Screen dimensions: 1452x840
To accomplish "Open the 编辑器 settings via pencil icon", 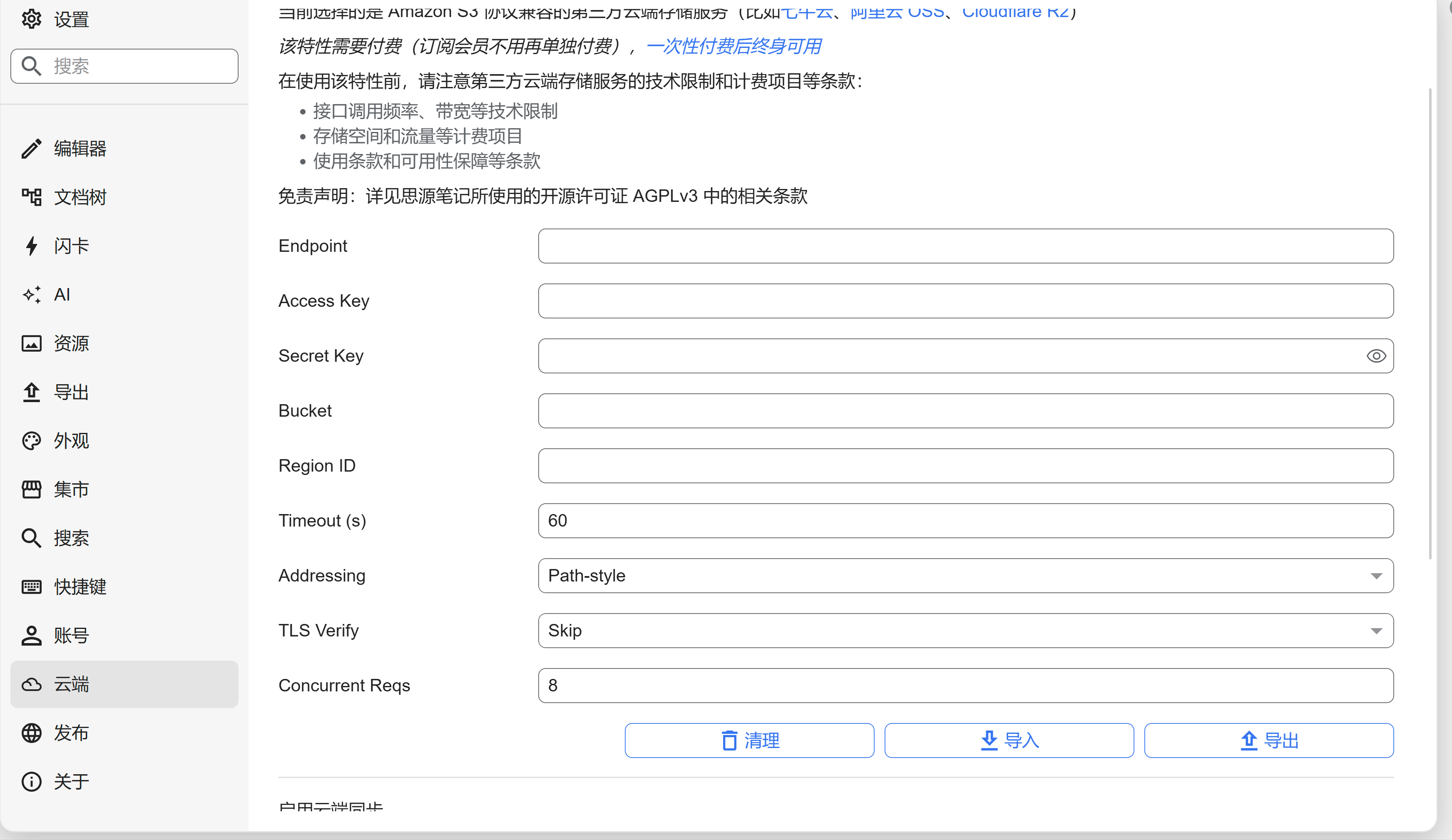I will [32, 149].
